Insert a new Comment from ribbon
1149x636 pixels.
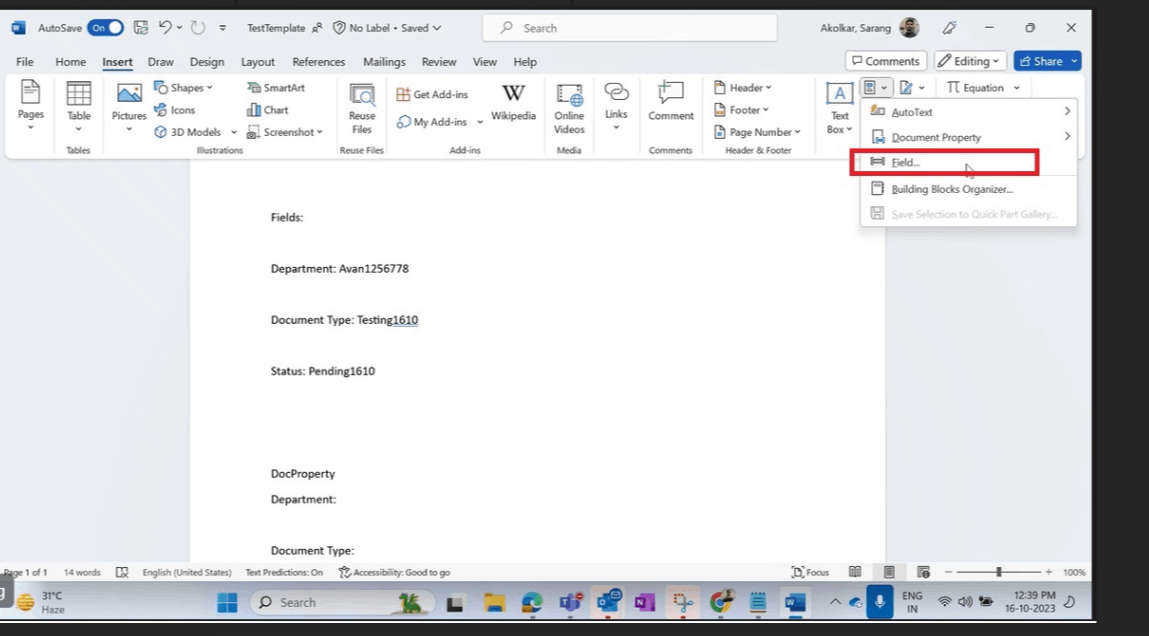670,101
